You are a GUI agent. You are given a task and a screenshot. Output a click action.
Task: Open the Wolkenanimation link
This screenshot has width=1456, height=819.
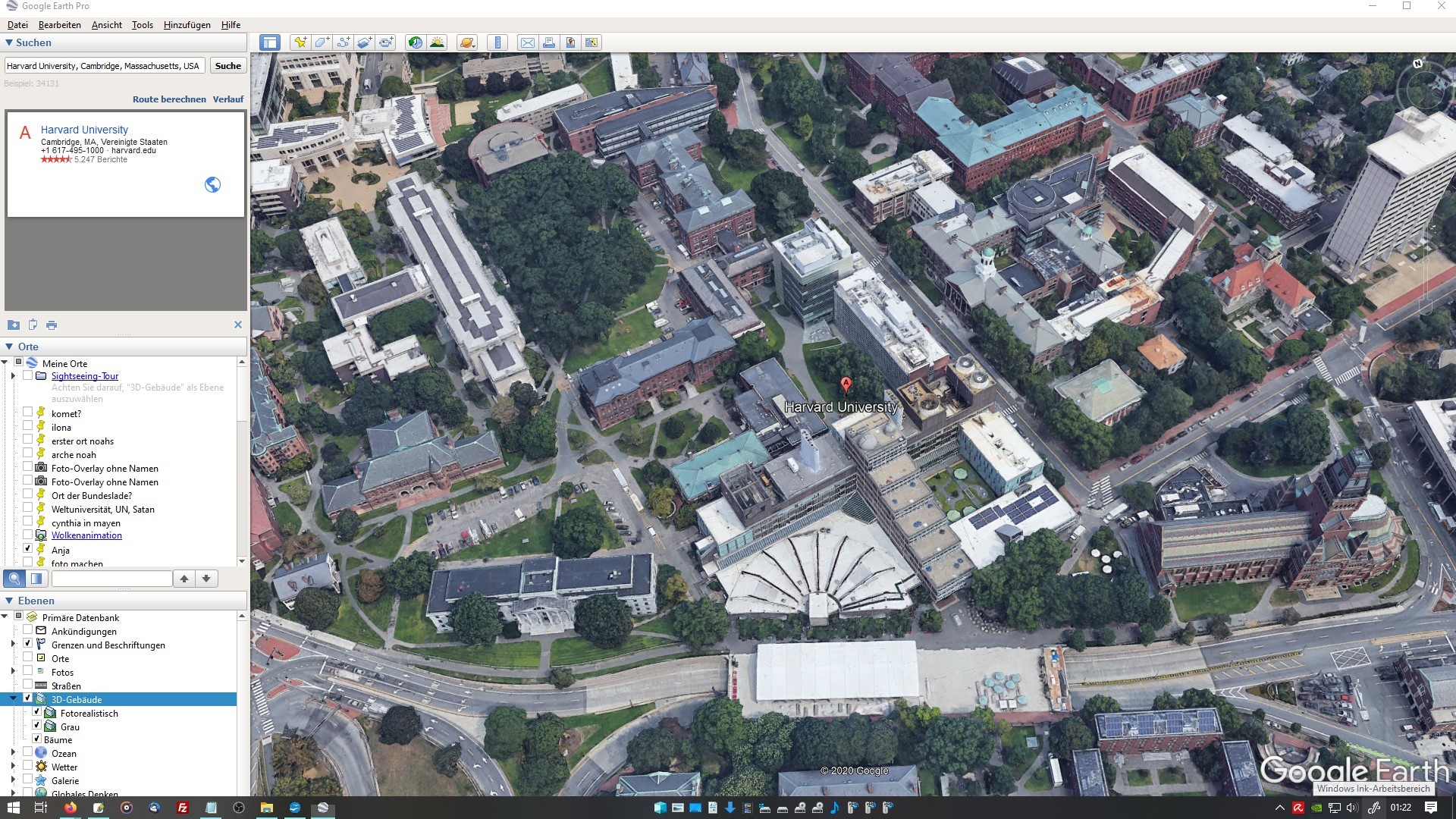(86, 535)
